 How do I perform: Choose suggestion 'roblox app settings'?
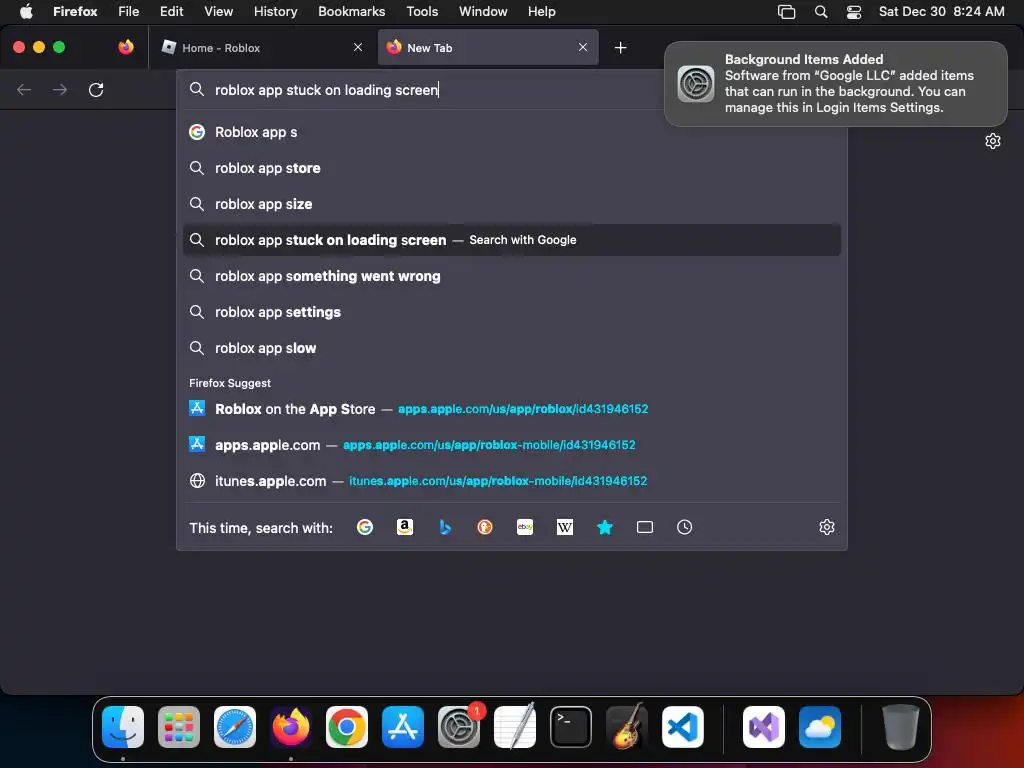[x=511, y=312]
